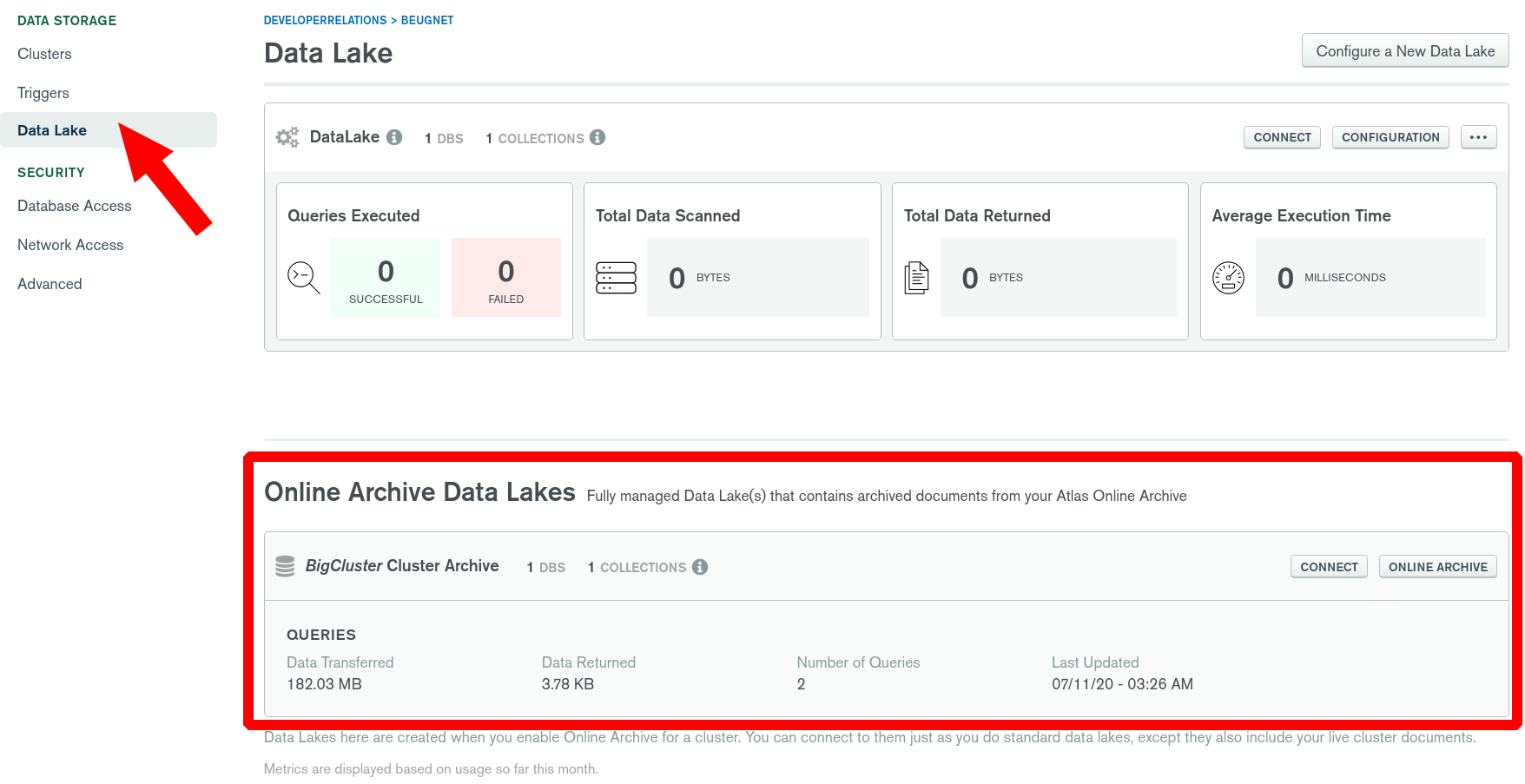Click CONNECT for BigCluster Cluster Archive
The width and height of the screenshot is (1525, 784).
(1329, 567)
